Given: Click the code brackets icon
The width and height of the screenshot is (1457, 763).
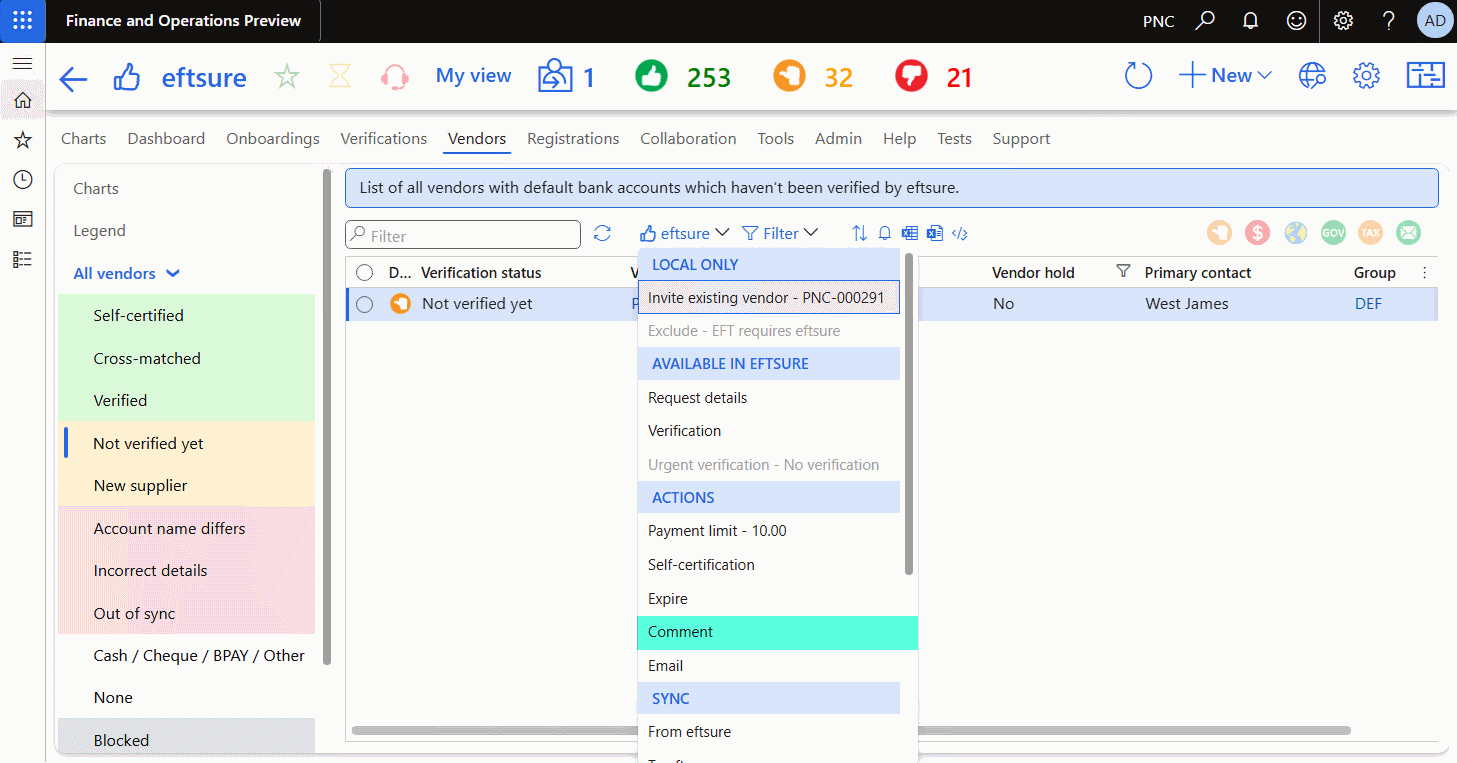Looking at the screenshot, I should pos(959,233).
